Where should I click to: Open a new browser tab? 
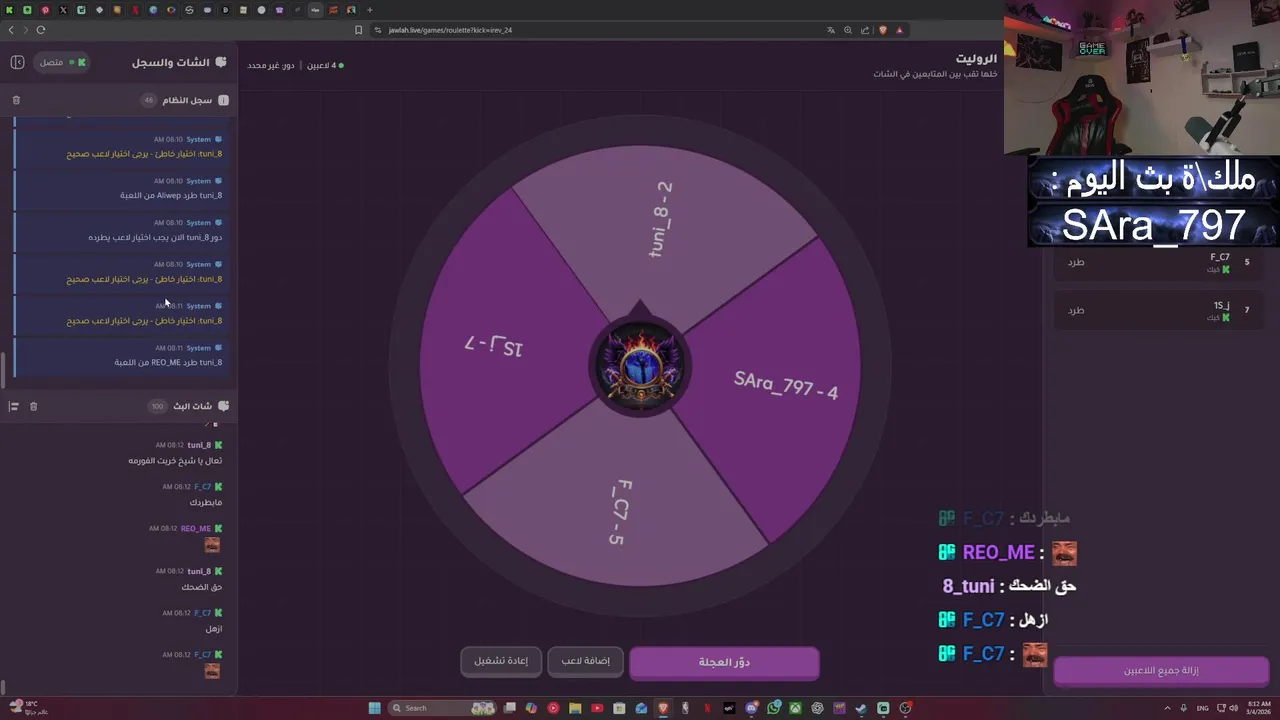click(370, 10)
